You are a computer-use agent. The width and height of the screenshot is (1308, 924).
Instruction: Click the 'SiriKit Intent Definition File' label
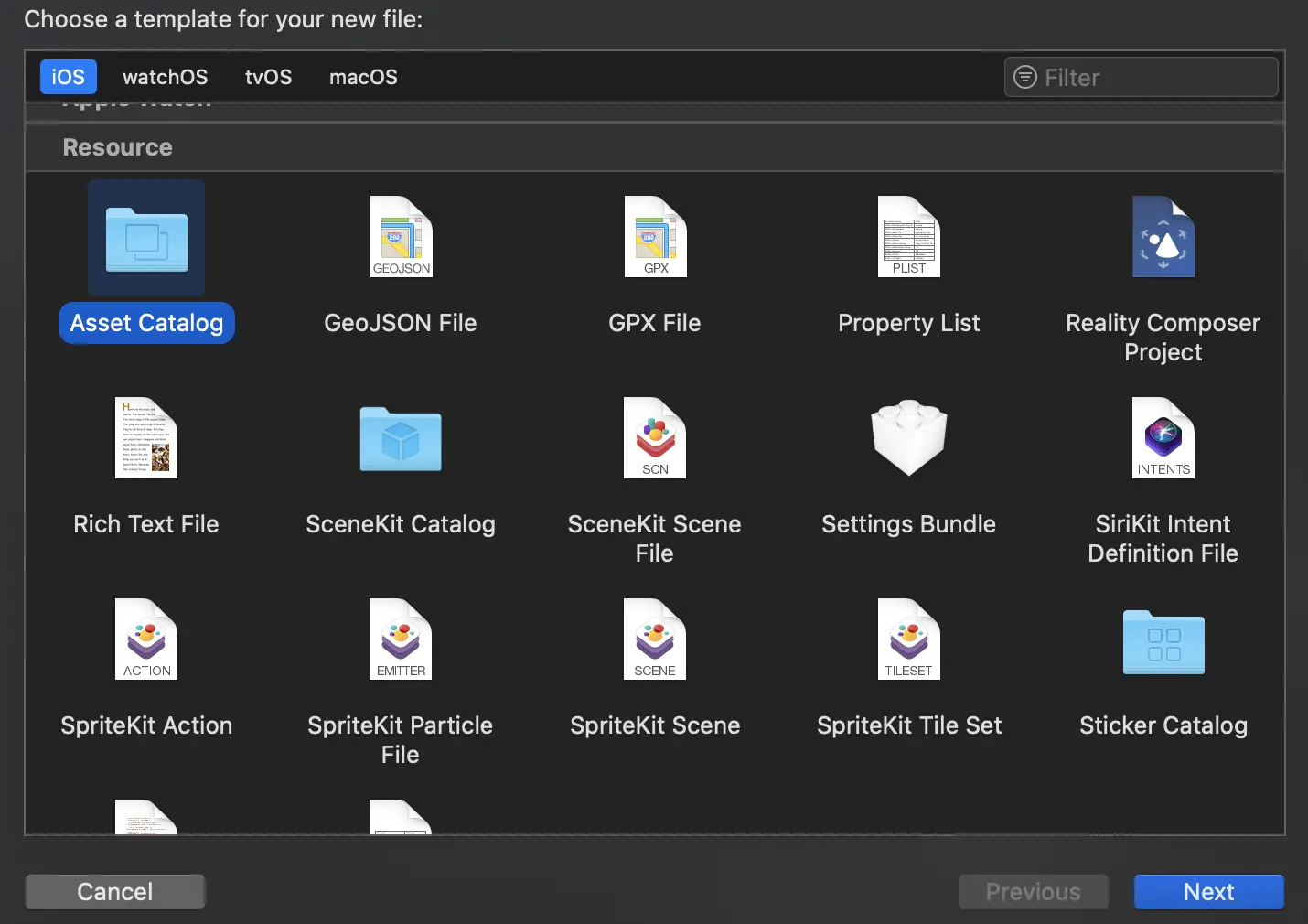(x=1163, y=539)
